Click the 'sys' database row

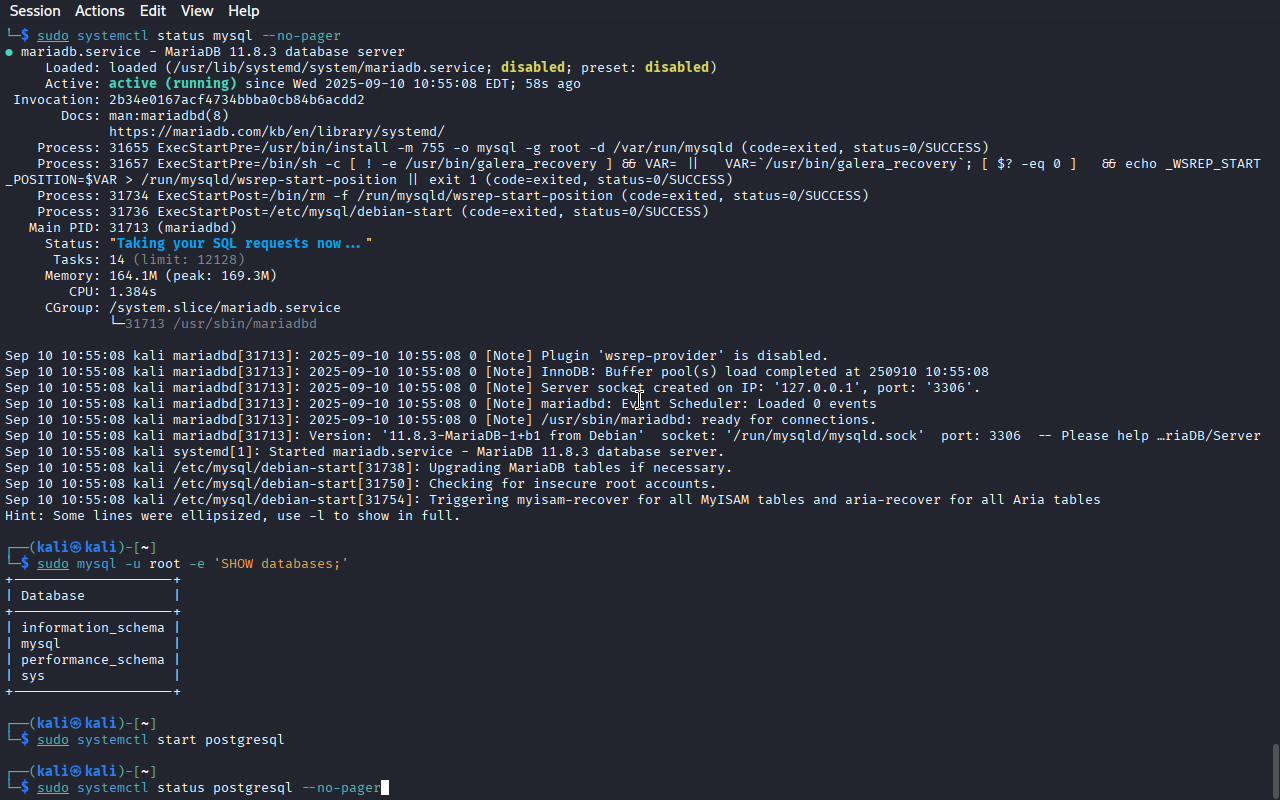[x=33, y=676]
